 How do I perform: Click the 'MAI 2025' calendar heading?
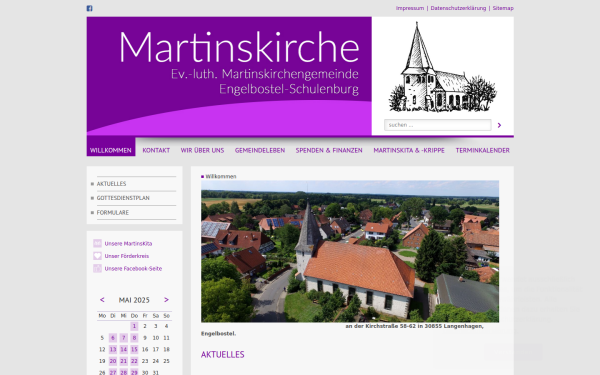(134, 300)
